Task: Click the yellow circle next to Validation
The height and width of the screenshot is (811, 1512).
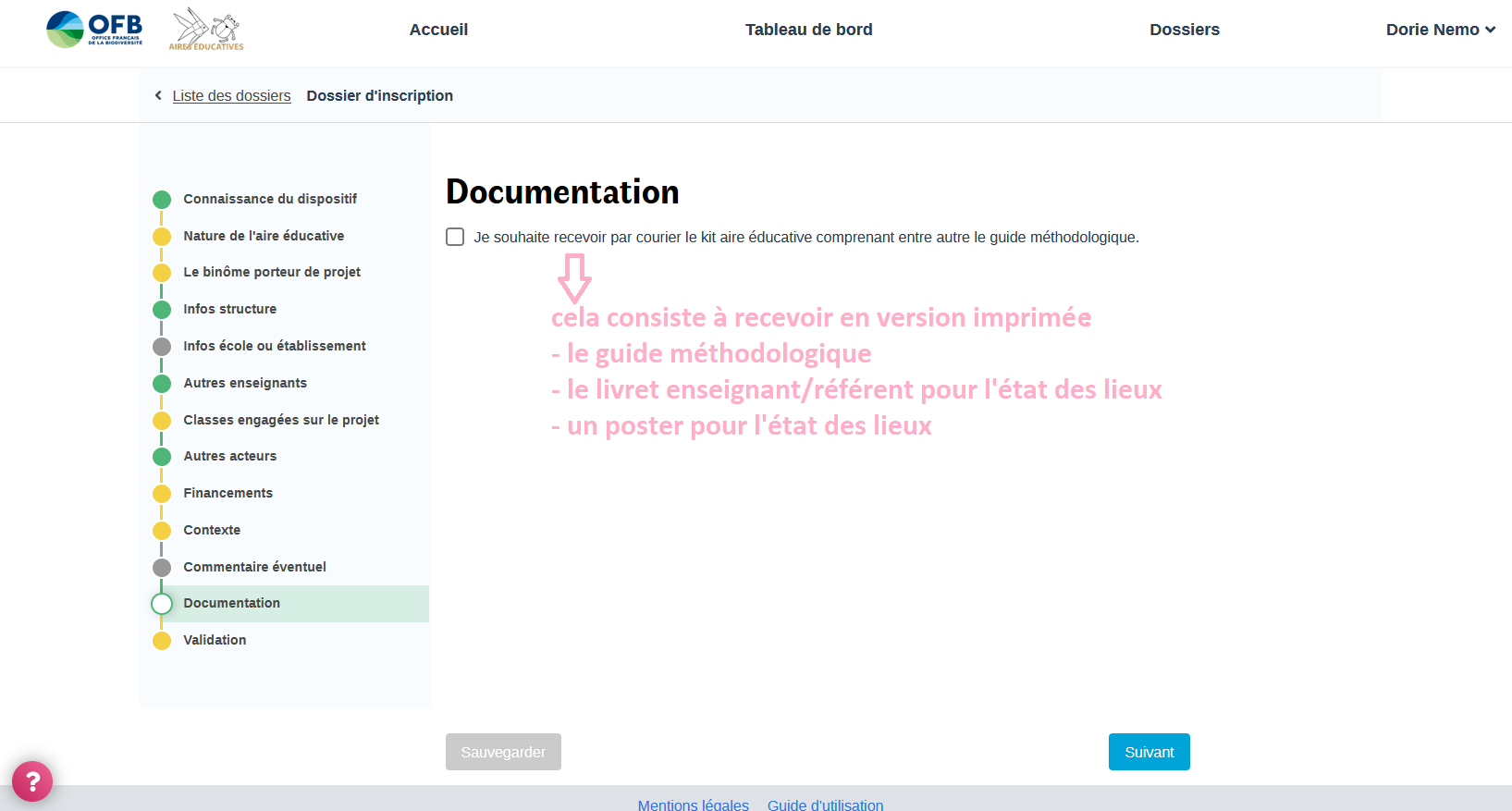Action: tap(162, 641)
